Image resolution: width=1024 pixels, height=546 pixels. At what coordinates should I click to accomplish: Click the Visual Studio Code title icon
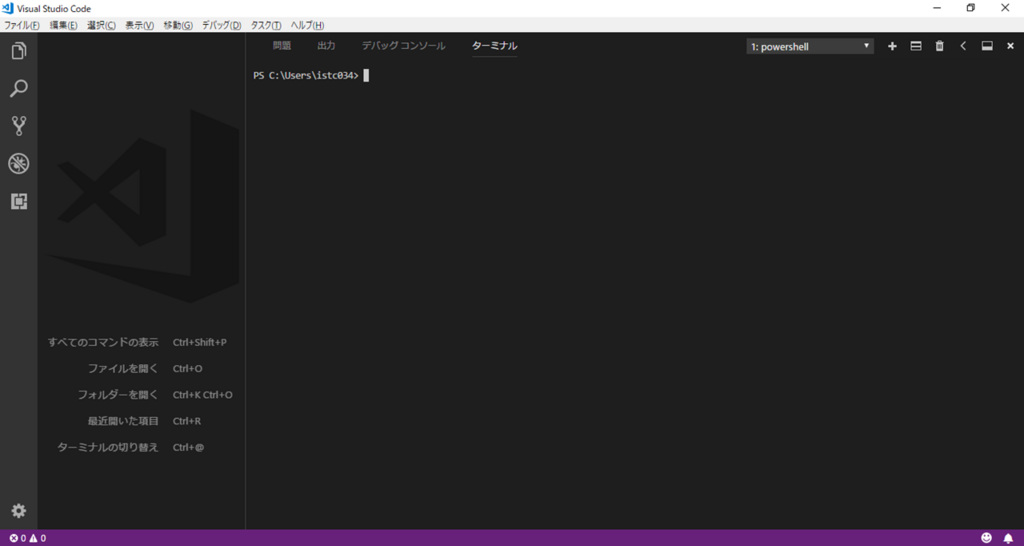point(8,8)
